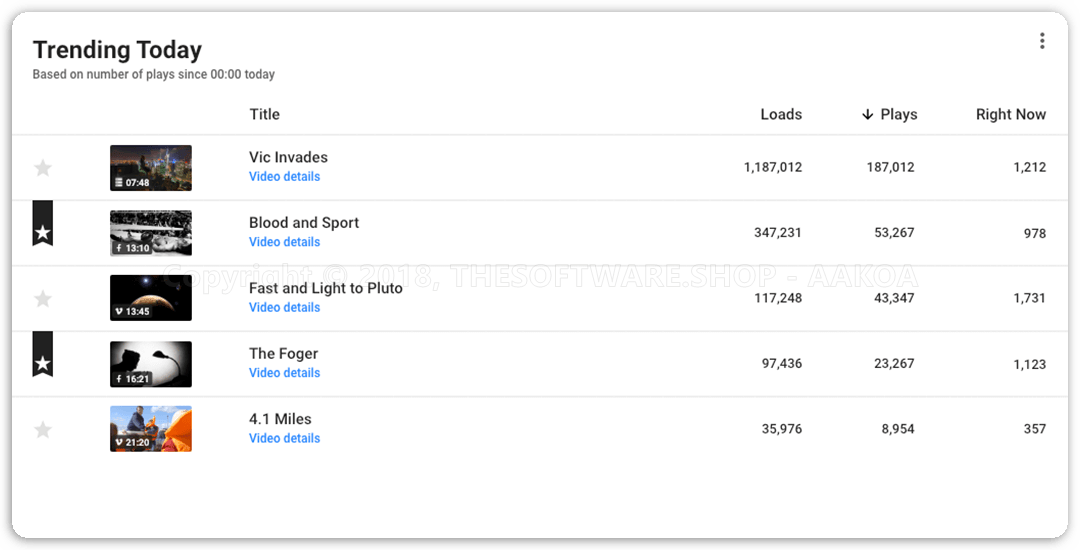Click The Foger video thumbnail
This screenshot has height=550, width=1080.
point(151,364)
